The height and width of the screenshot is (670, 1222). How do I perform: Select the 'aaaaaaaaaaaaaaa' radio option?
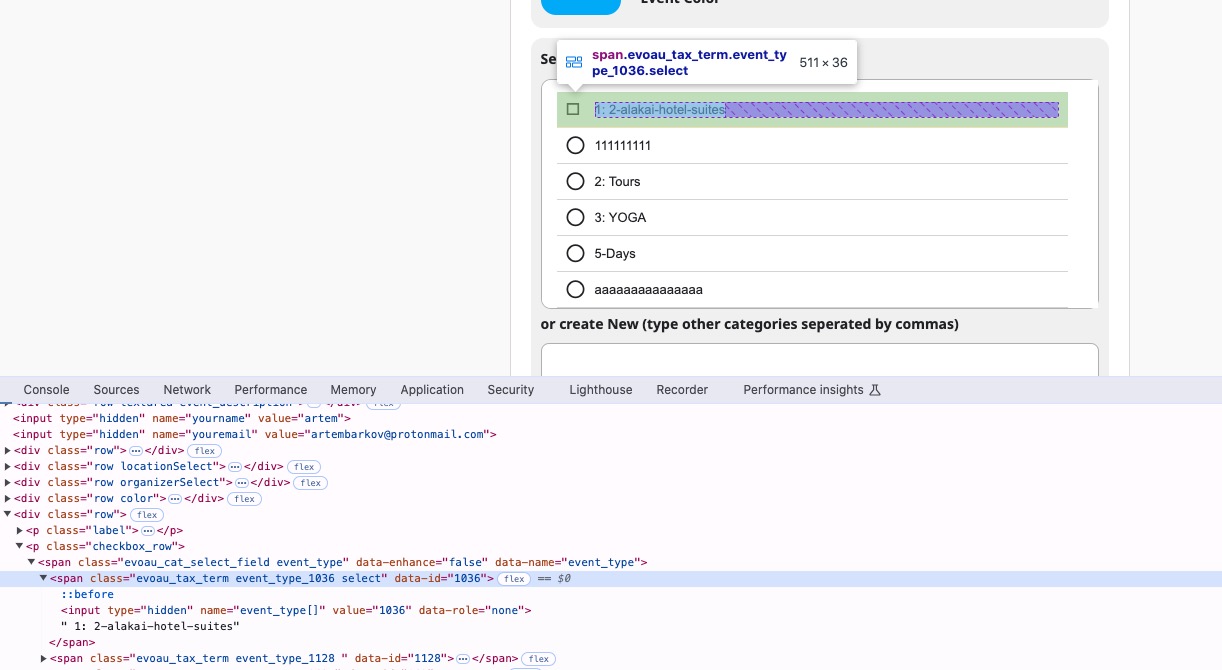(x=575, y=290)
